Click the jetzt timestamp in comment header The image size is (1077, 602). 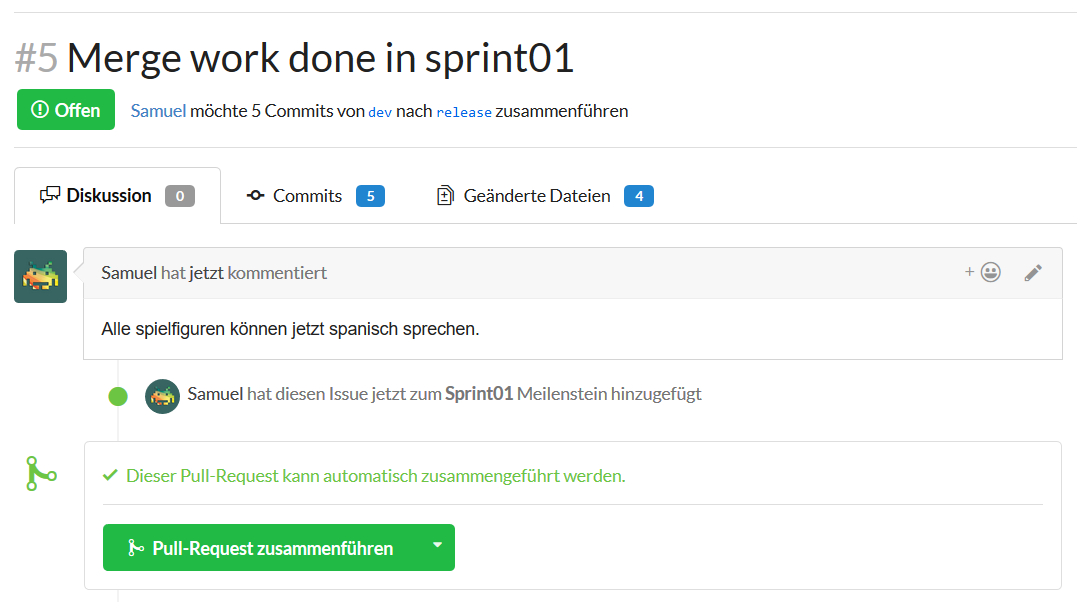(206, 273)
